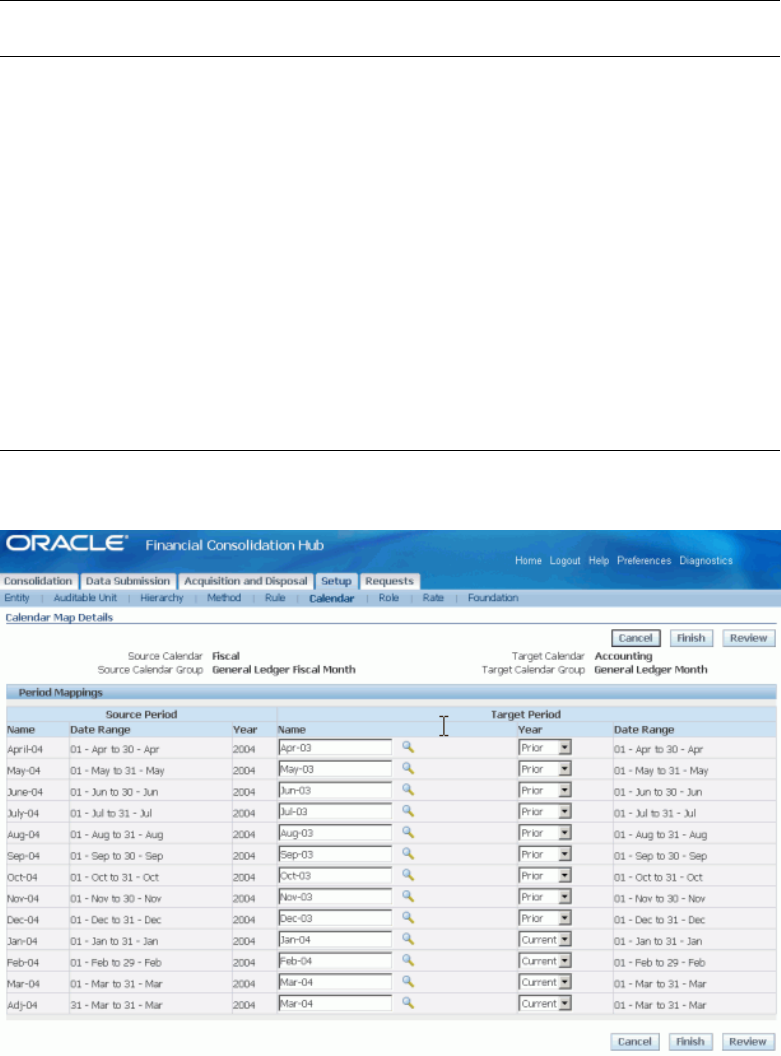Open period search for Jan-04 target name
The image size is (781, 1056).
click(408, 939)
